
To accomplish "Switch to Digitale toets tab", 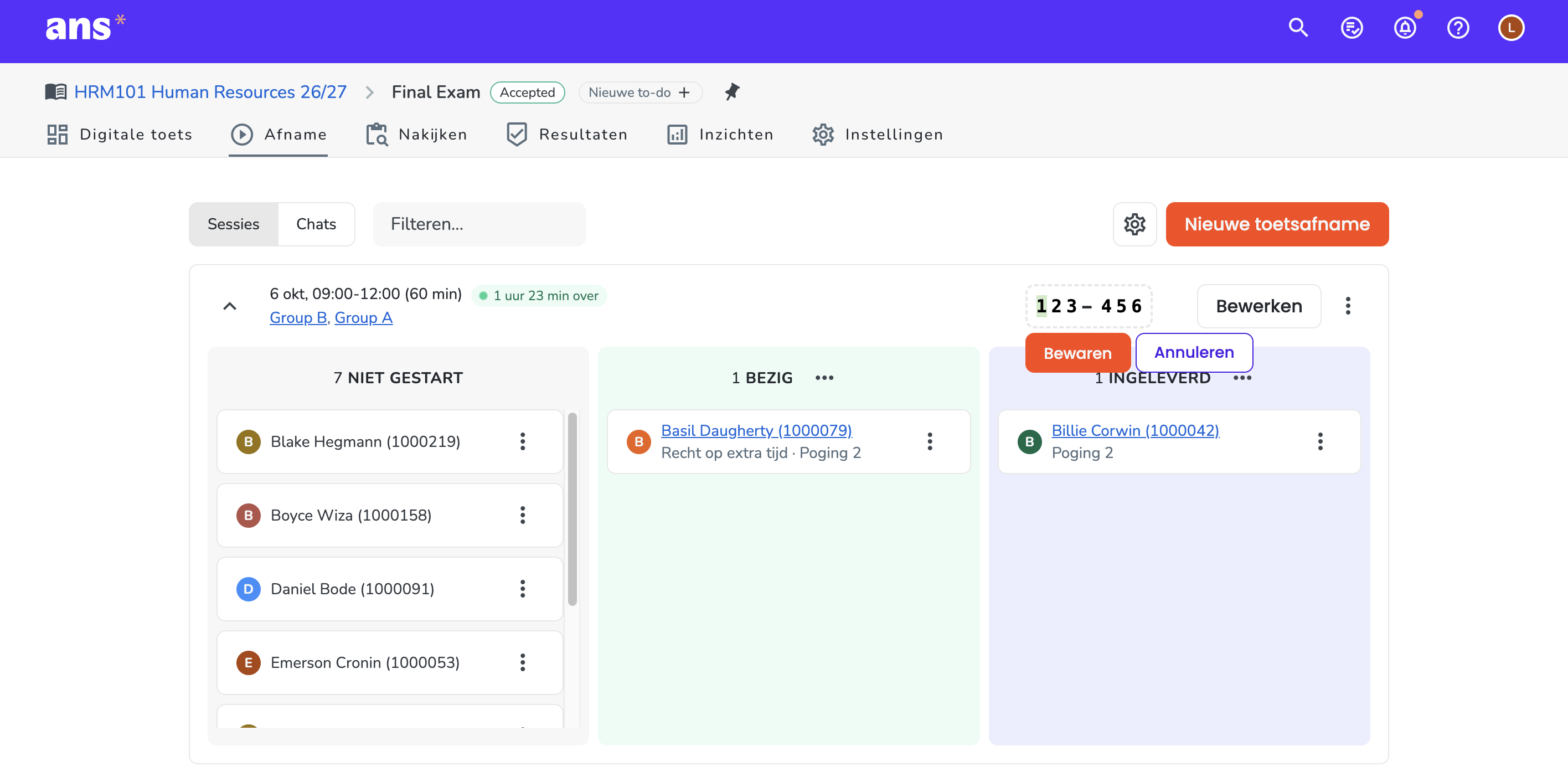I will point(119,135).
